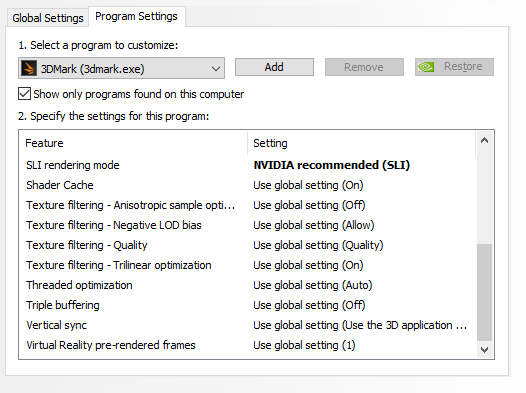Click the NVIDIA logo on Restore button

(x=426, y=67)
